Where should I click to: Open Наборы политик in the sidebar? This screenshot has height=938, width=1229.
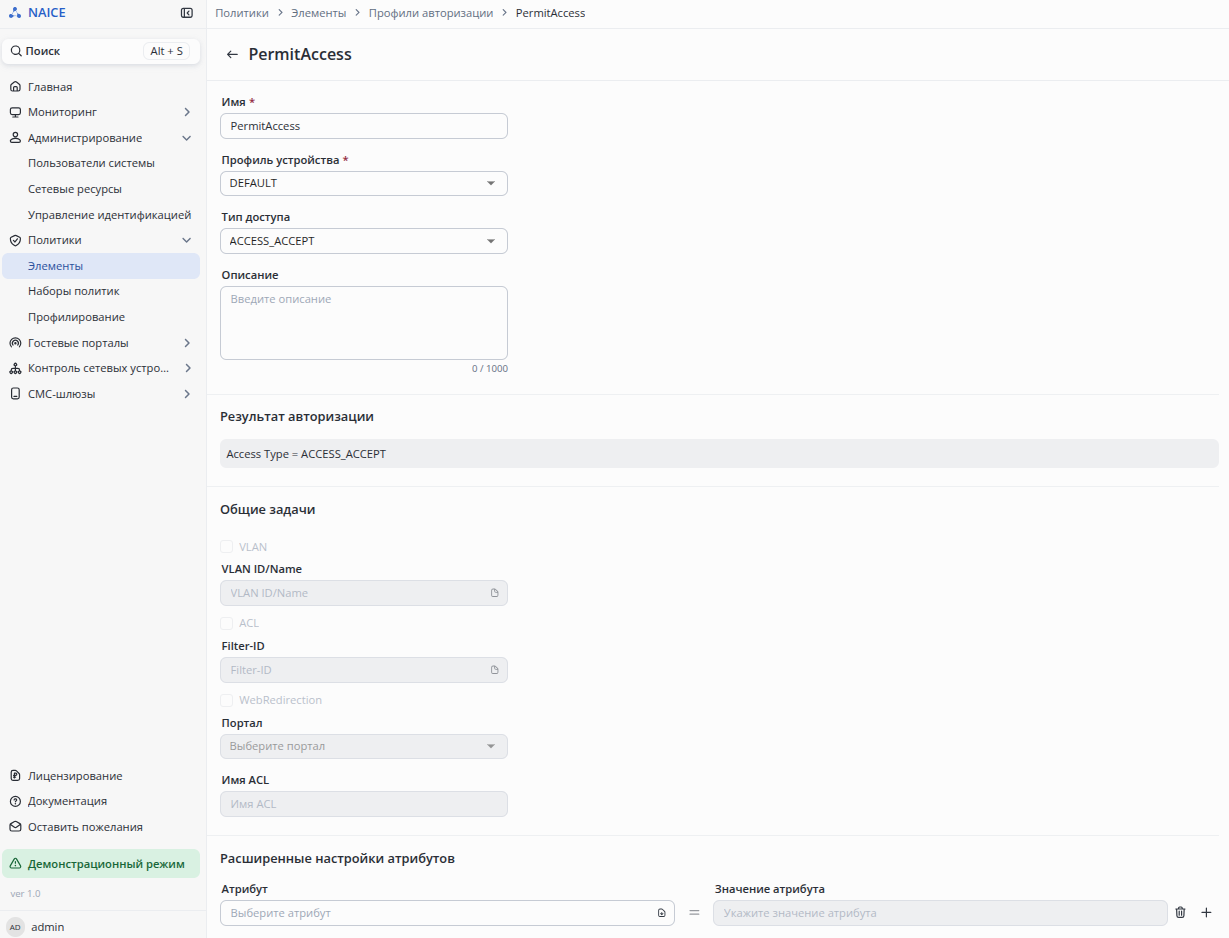pyautogui.click(x=74, y=291)
